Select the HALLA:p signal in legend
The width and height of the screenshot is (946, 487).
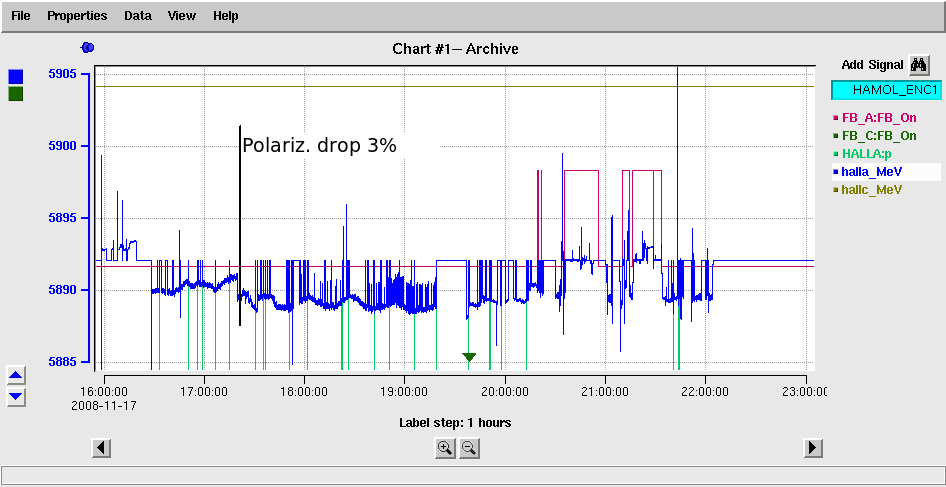click(x=866, y=154)
